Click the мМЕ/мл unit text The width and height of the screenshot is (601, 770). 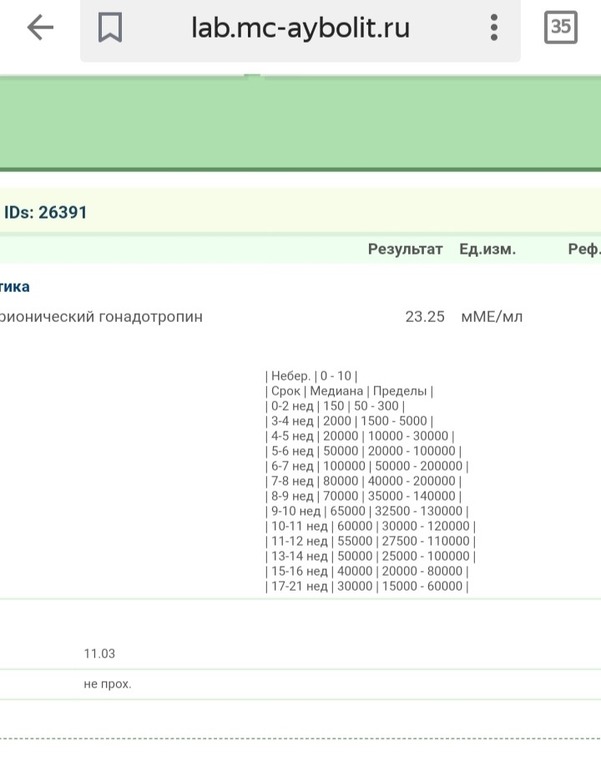coord(491,316)
